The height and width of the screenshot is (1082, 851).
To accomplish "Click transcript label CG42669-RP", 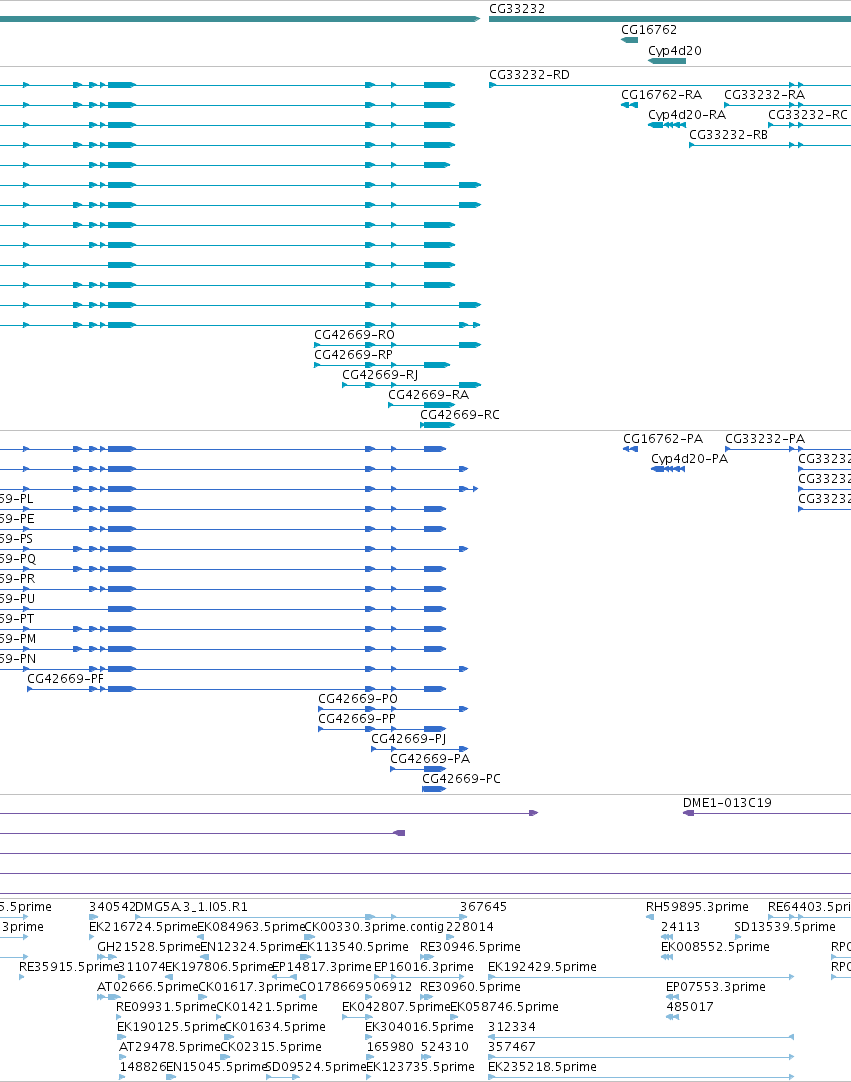I will (353, 355).
